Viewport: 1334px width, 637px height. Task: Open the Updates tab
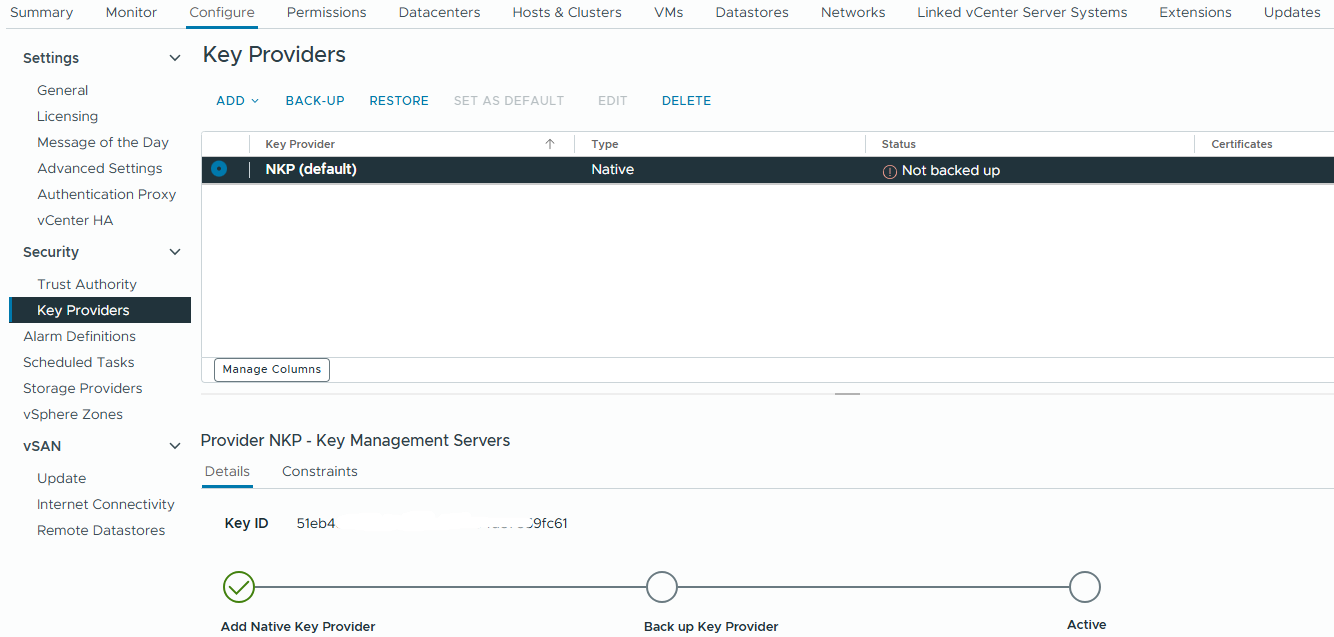(1292, 12)
